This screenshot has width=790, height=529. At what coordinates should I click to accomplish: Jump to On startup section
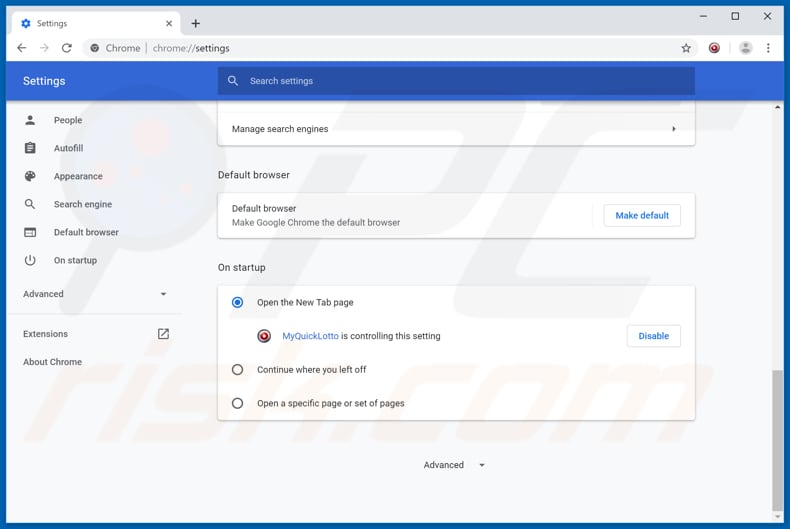(x=76, y=260)
